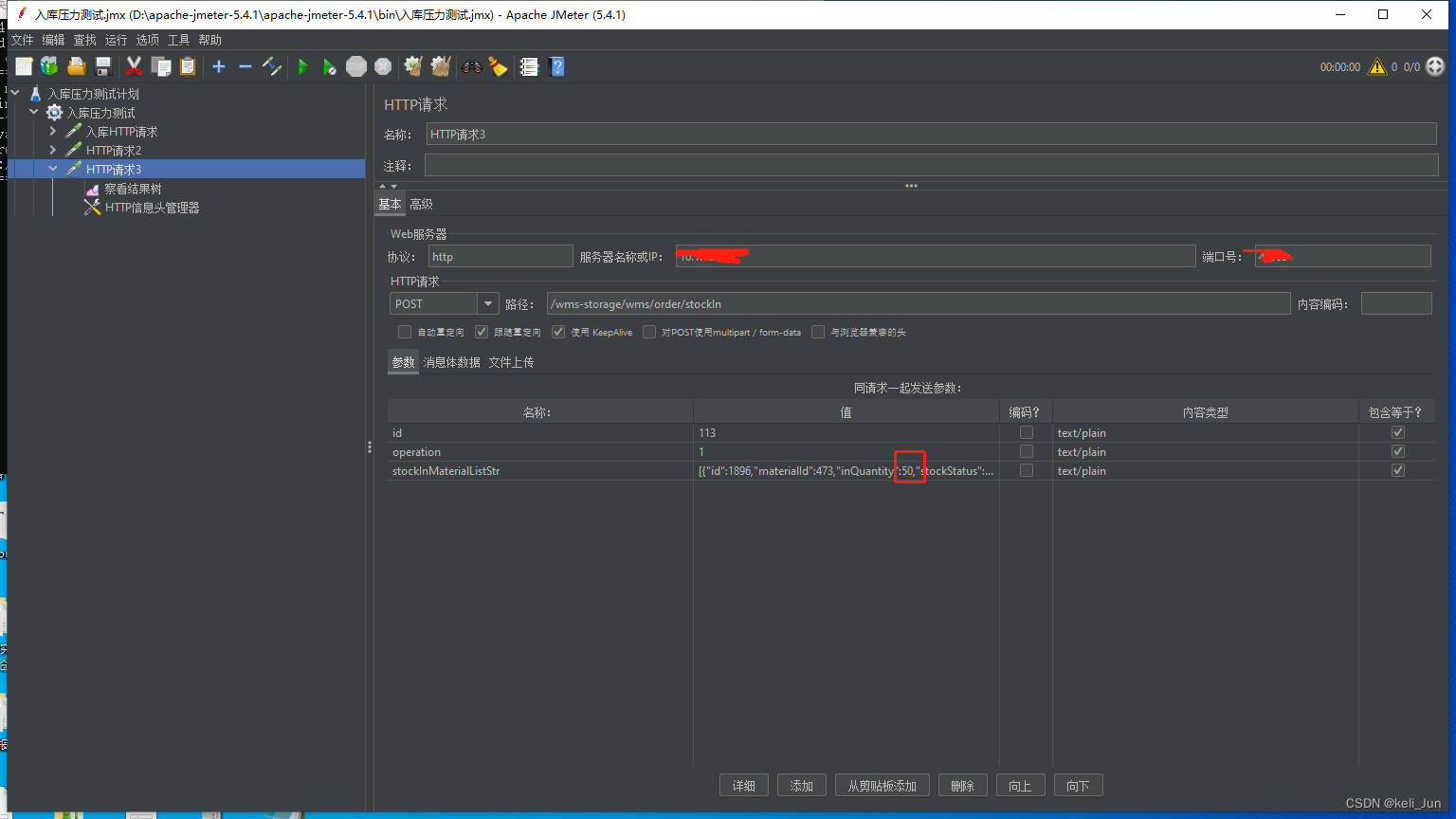Click the Clear All double-broom icon
The image size is (1456, 819).
[441, 65]
